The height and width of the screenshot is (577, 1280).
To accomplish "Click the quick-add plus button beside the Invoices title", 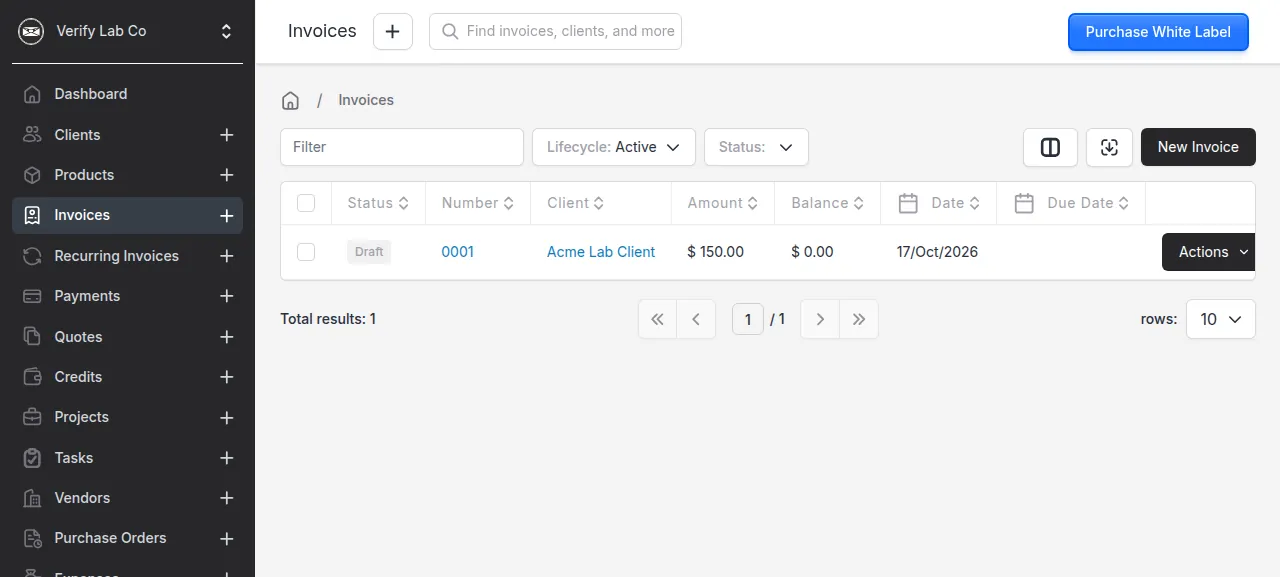I will 393,31.
